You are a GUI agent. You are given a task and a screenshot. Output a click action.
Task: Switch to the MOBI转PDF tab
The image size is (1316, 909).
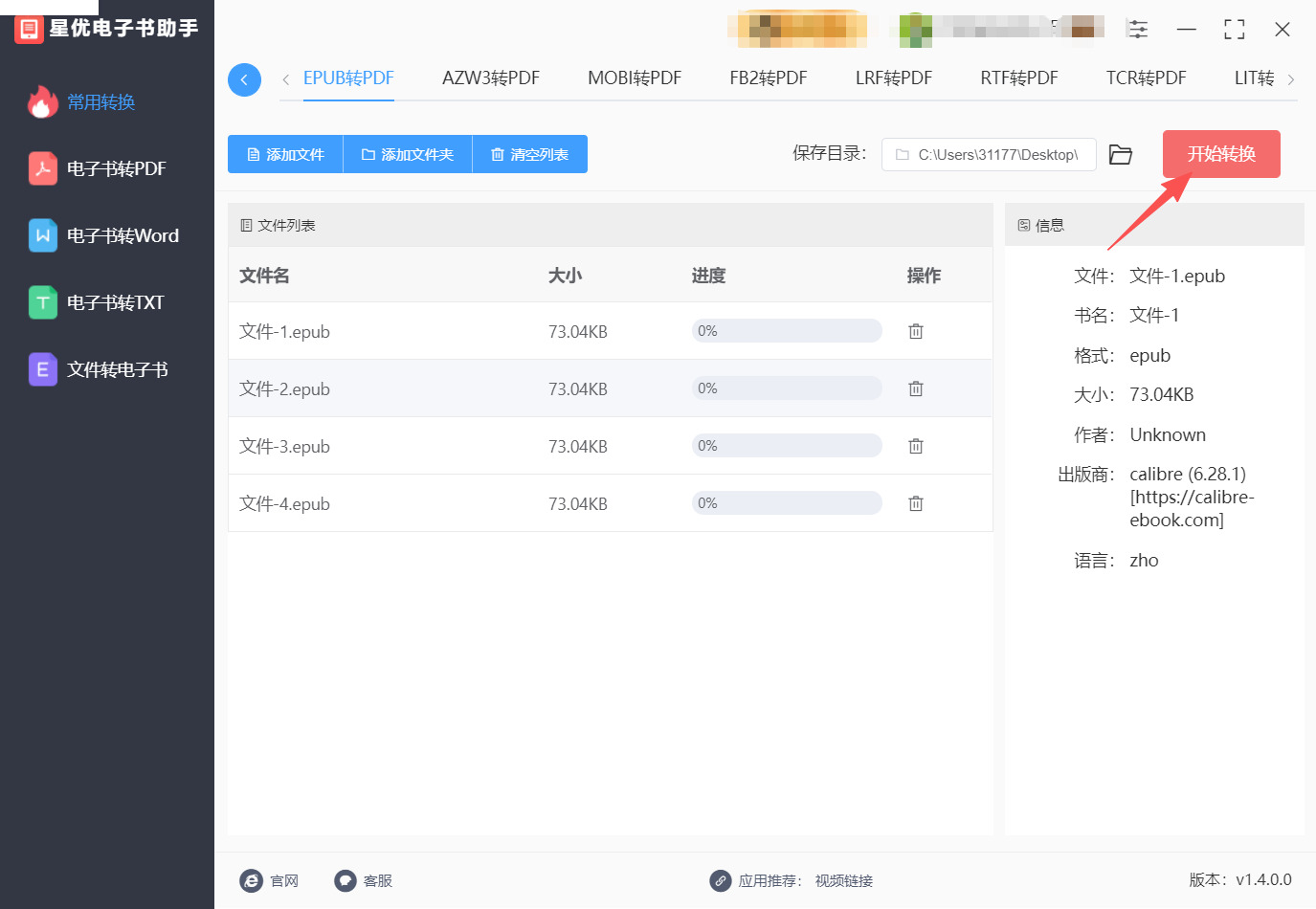(x=635, y=78)
